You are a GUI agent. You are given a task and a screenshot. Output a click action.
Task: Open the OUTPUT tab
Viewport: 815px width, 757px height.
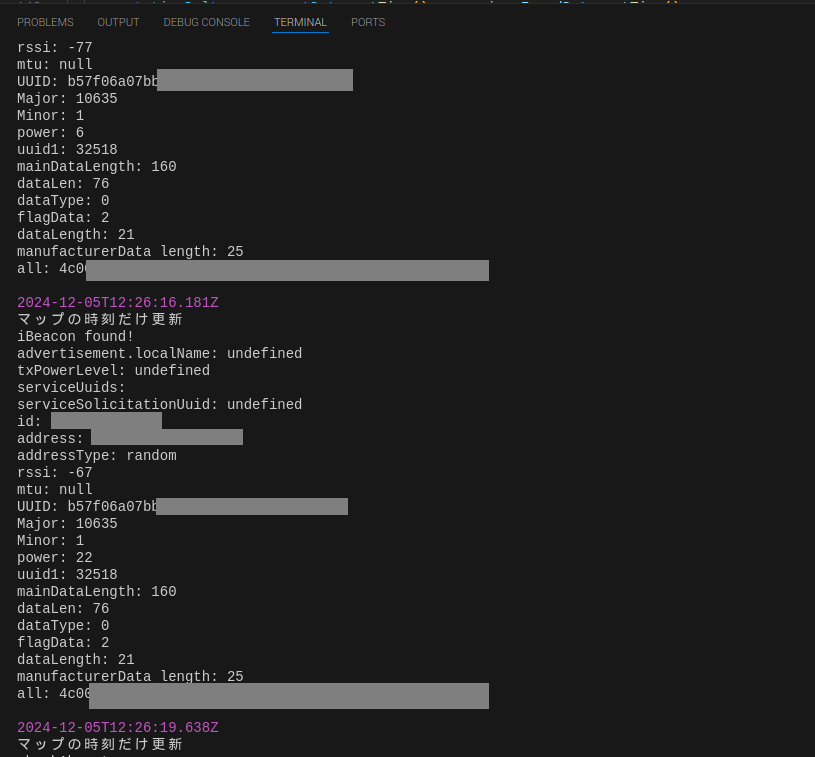(119, 22)
